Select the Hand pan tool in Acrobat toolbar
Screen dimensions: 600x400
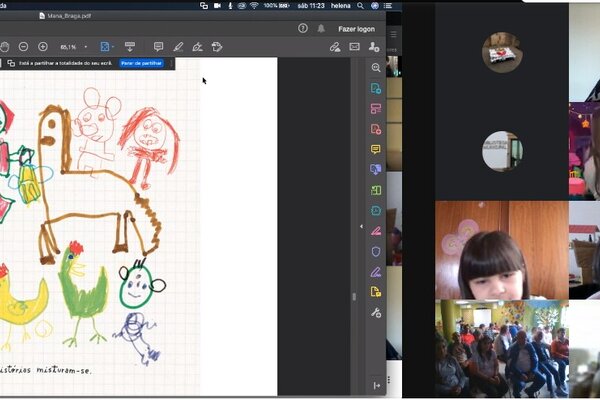coord(5,47)
